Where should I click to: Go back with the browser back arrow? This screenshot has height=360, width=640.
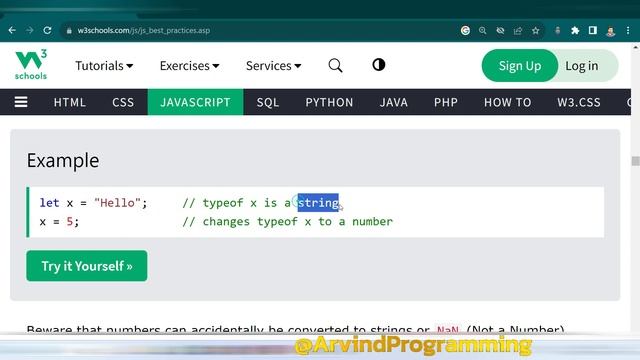[x=12, y=30]
